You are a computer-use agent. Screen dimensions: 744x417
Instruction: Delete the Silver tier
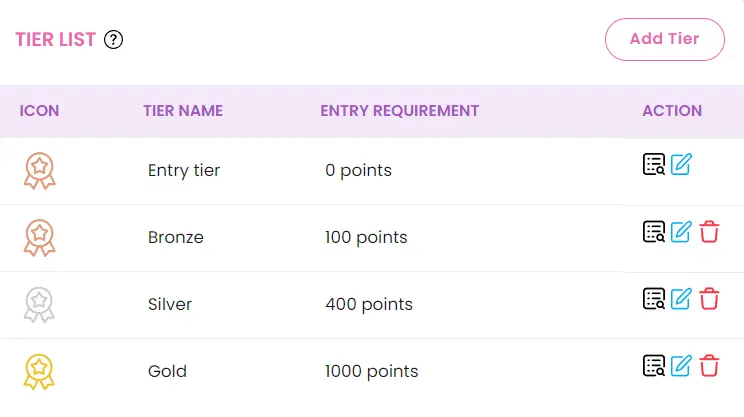tap(709, 298)
